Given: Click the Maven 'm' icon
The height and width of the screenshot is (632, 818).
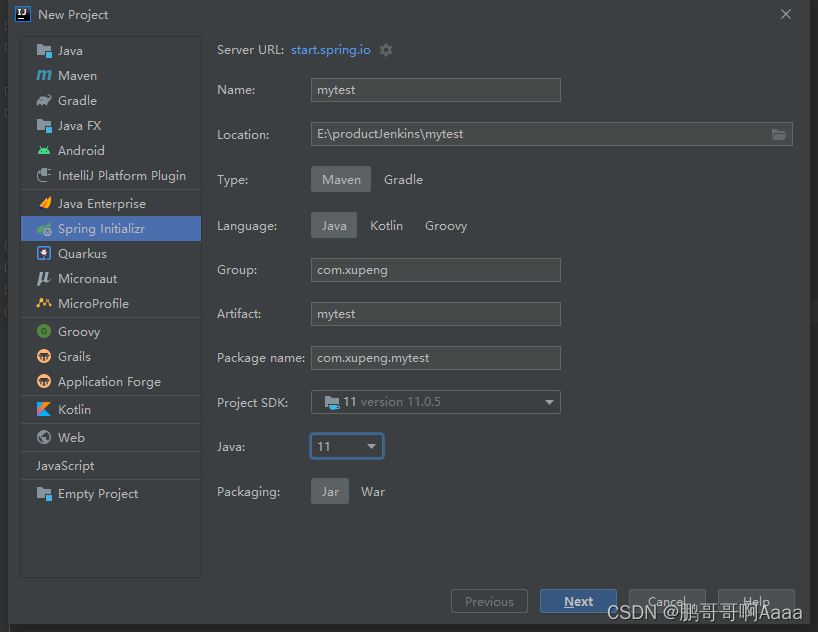Looking at the screenshot, I should point(44,76).
